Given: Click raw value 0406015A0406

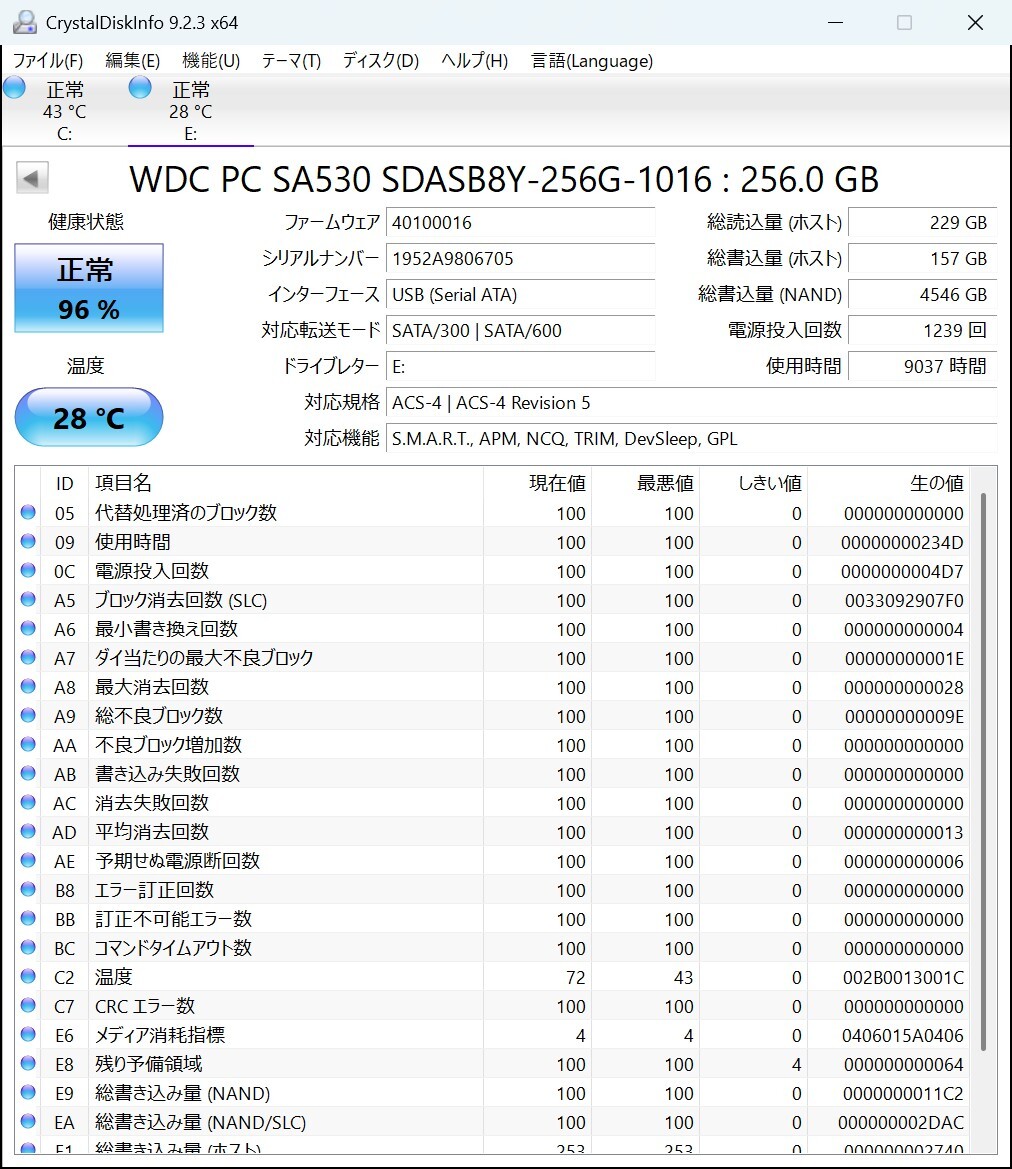Looking at the screenshot, I should pyautogui.click(x=902, y=1036).
